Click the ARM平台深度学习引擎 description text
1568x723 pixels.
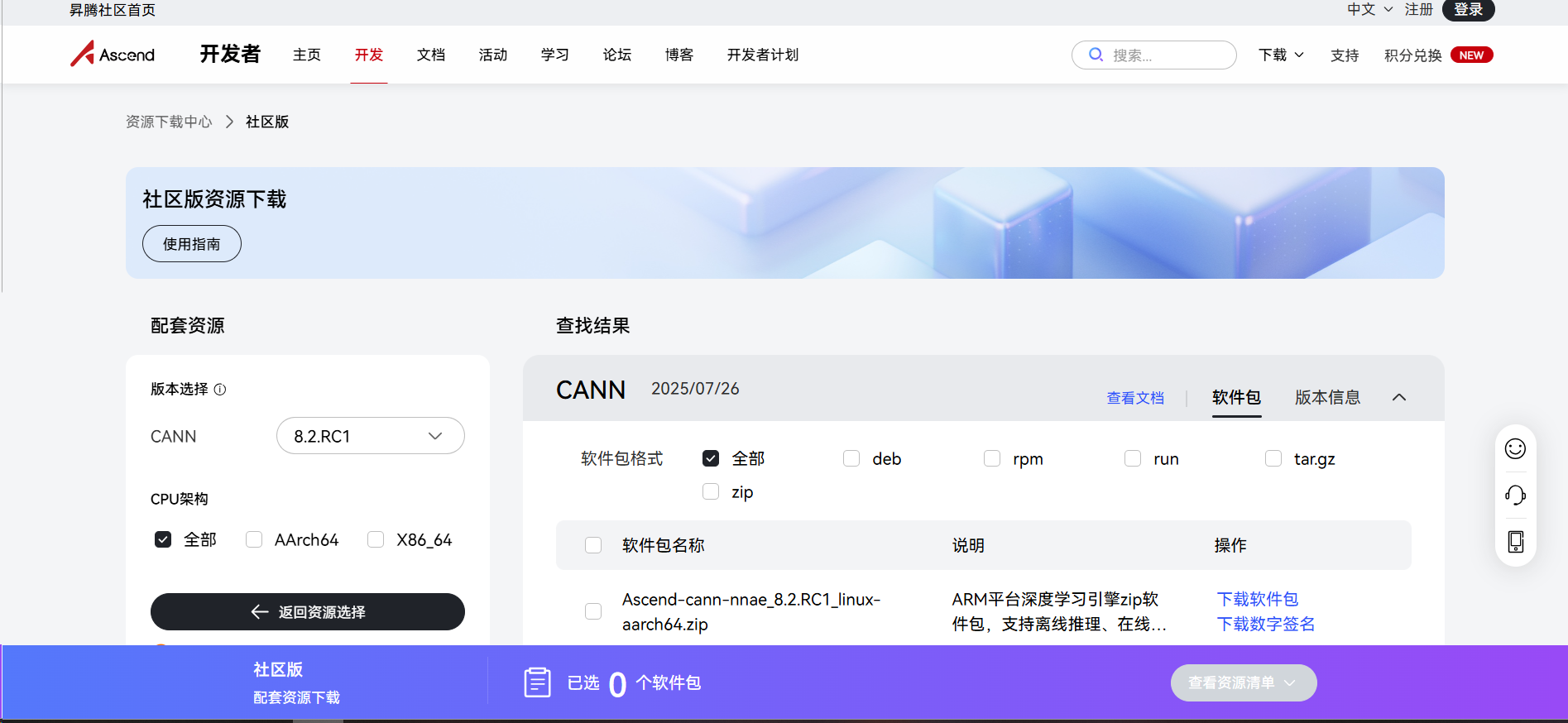1059,611
